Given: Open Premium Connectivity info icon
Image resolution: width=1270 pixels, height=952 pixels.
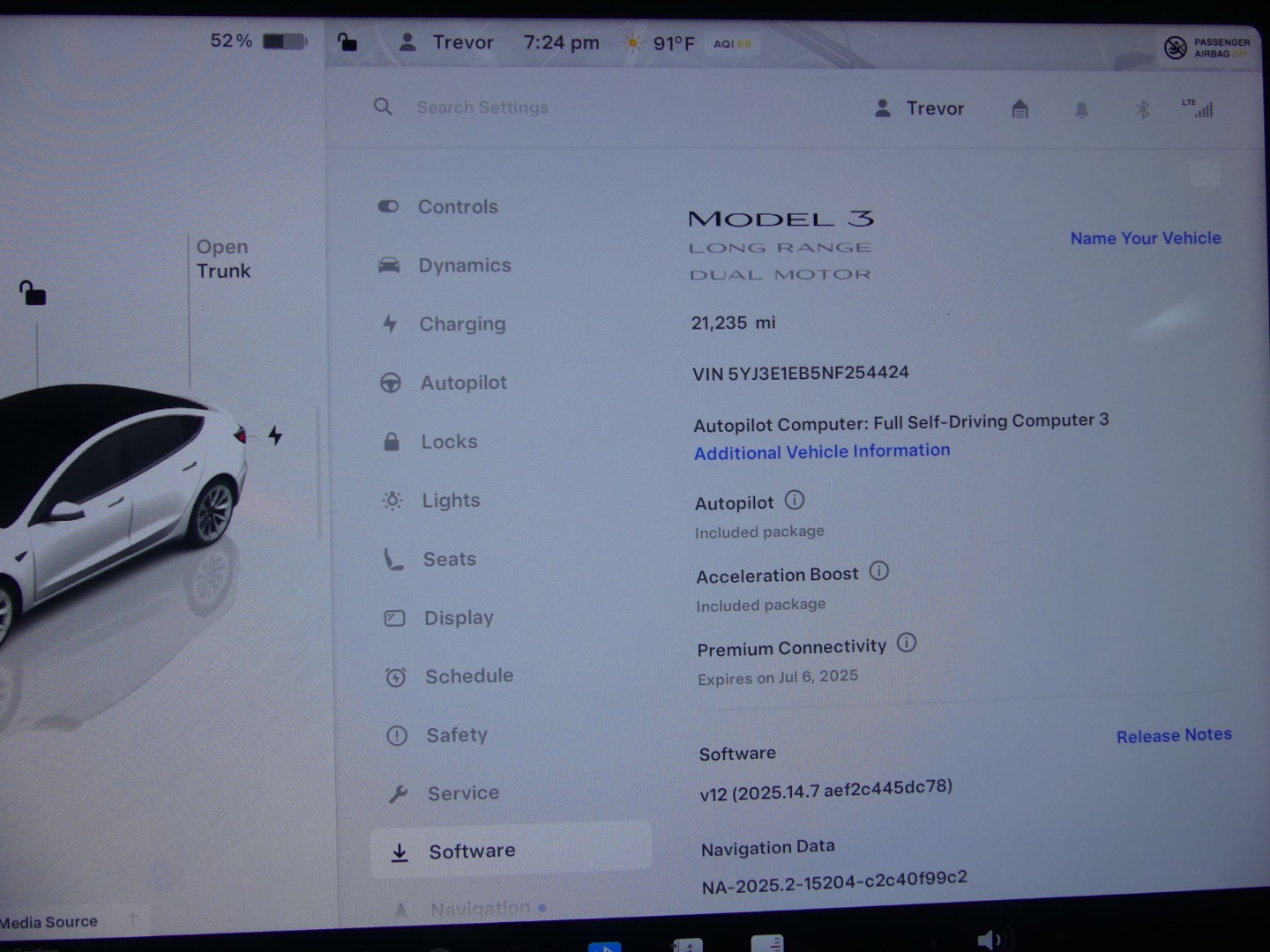Looking at the screenshot, I should tap(907, 643).
